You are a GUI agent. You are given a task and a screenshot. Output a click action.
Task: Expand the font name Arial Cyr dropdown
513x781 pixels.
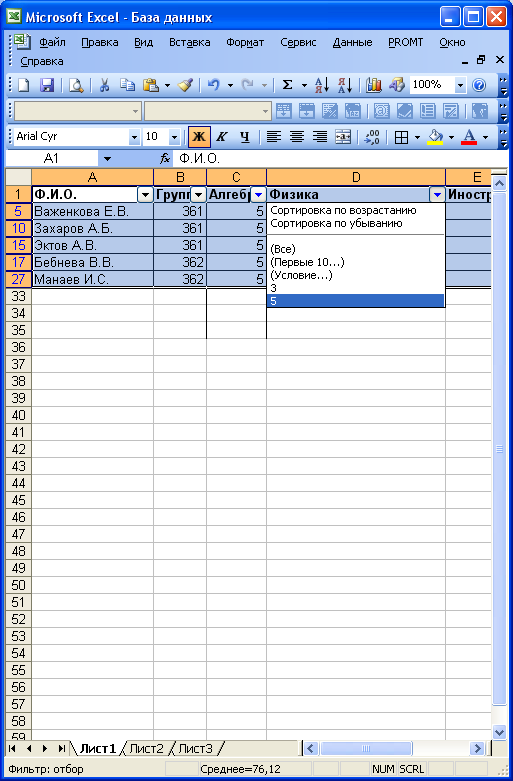(x=134, y=136)
